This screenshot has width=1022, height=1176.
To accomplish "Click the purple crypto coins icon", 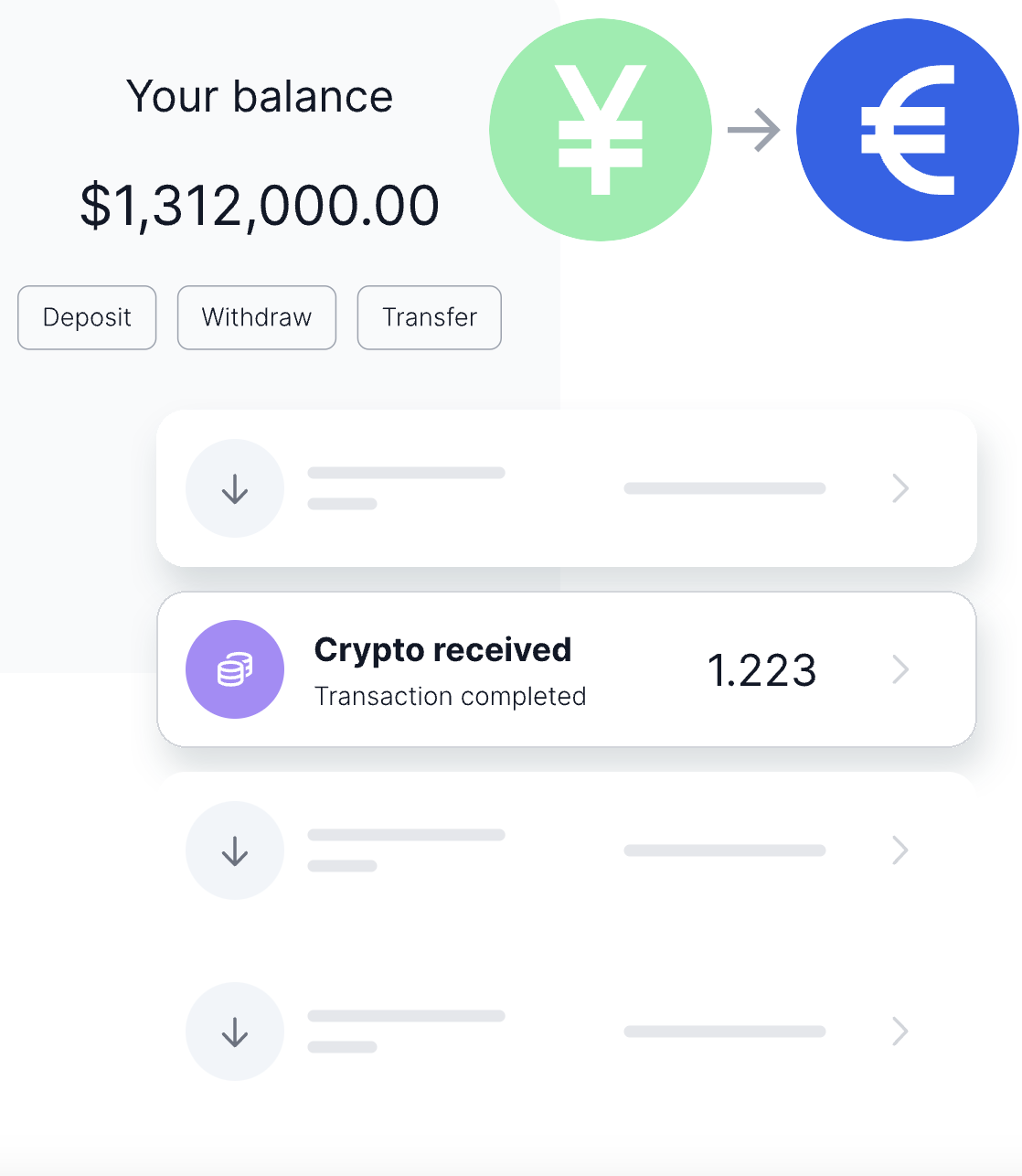I will [235, 669].
